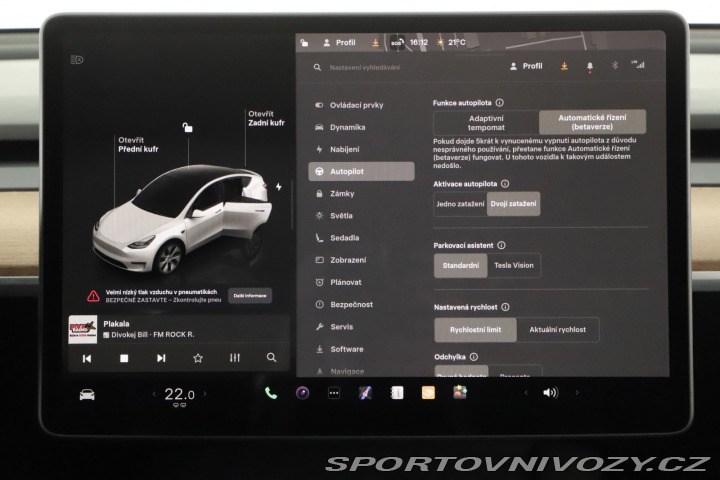Image resolution: width=720 pixels, height=480 pixels.
Task: Click the volume speaker icon
Action: [550, 393]
